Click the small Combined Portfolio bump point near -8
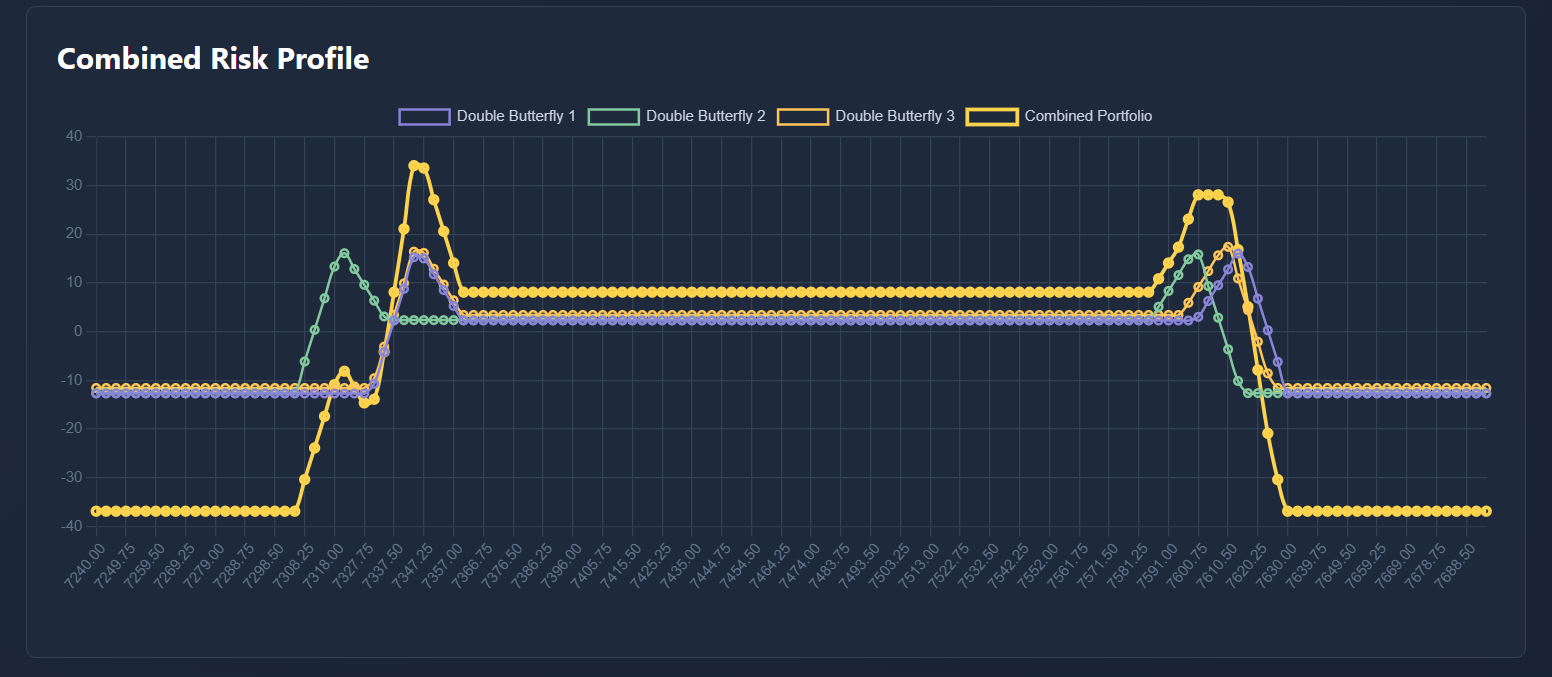Screen dimensions: 1552x677 click(344, 372)
